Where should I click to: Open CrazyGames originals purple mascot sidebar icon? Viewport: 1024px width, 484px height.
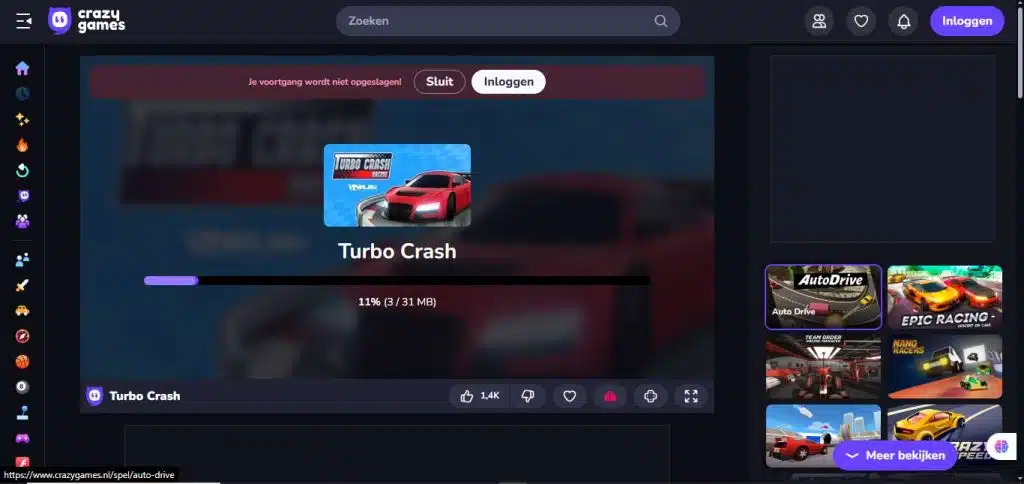click(x=22, y=197)
